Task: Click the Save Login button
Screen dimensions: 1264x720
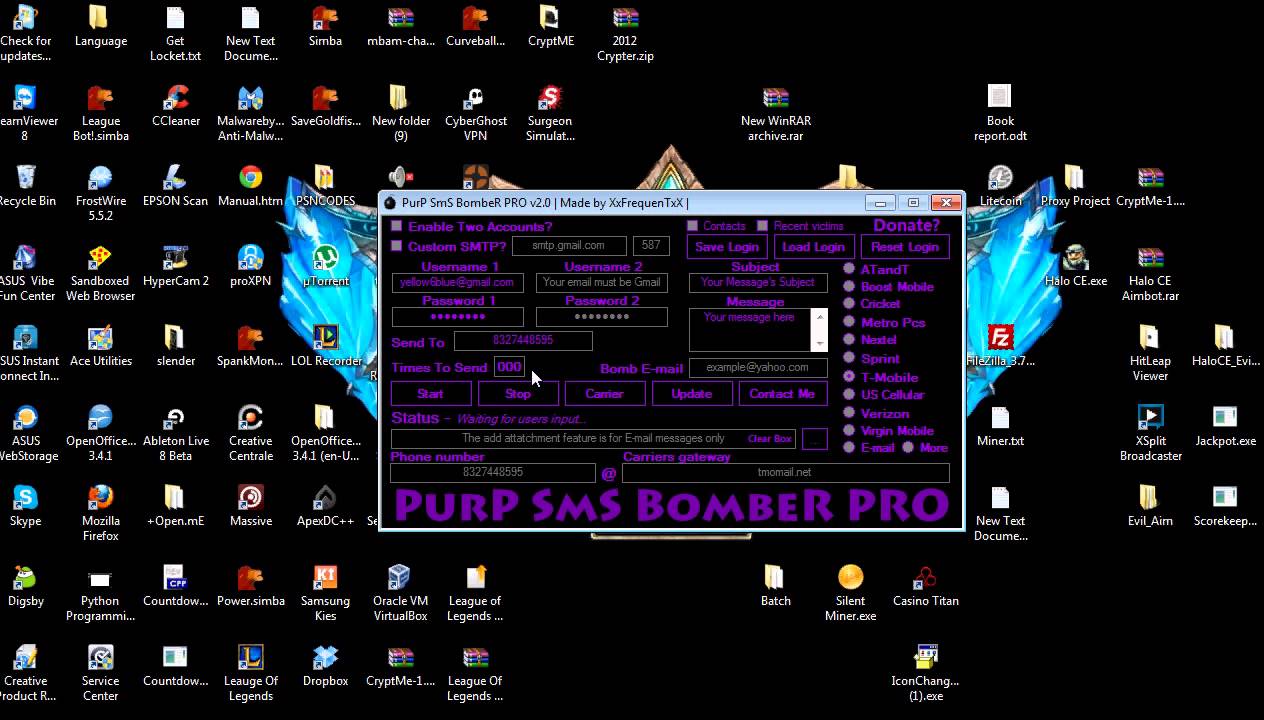Action: tap(727, 247)
